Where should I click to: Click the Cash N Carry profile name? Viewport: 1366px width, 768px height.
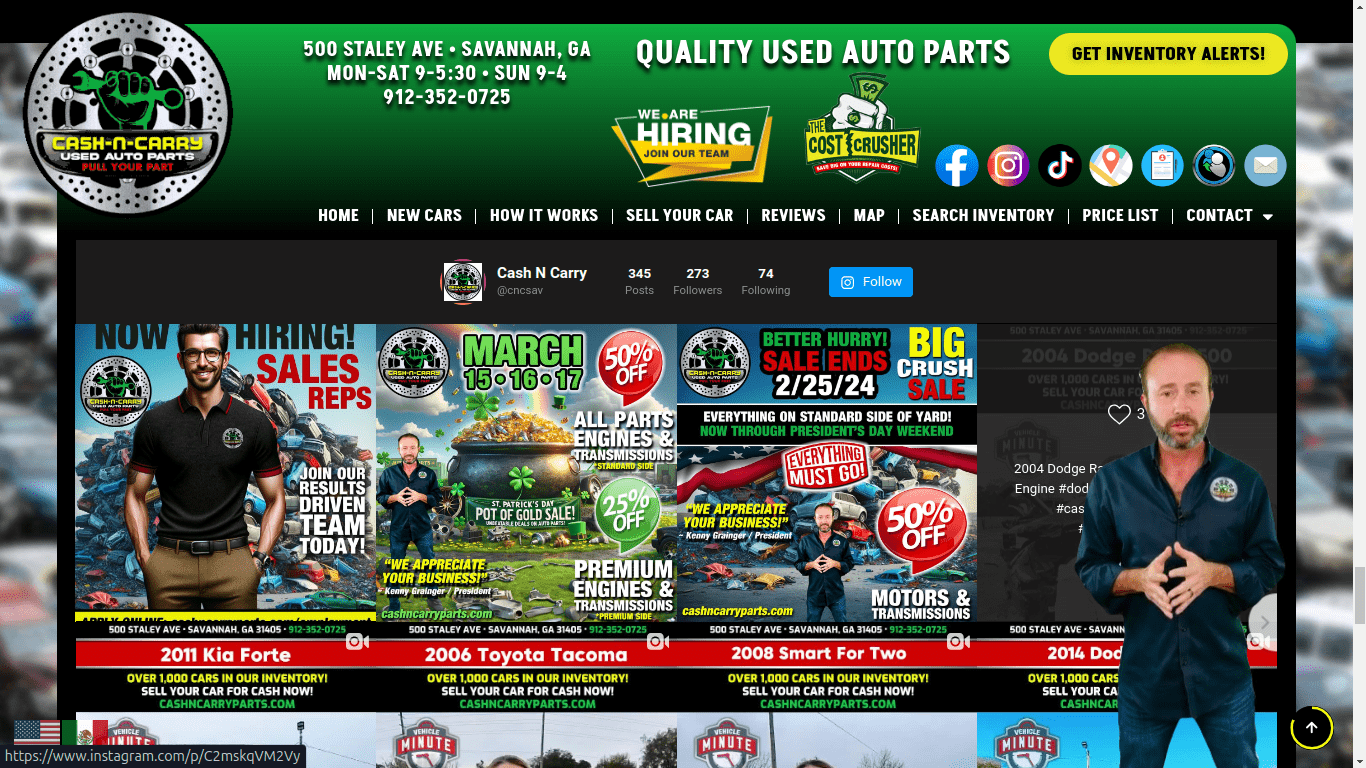pyautogui.click(x=542, y=273)
